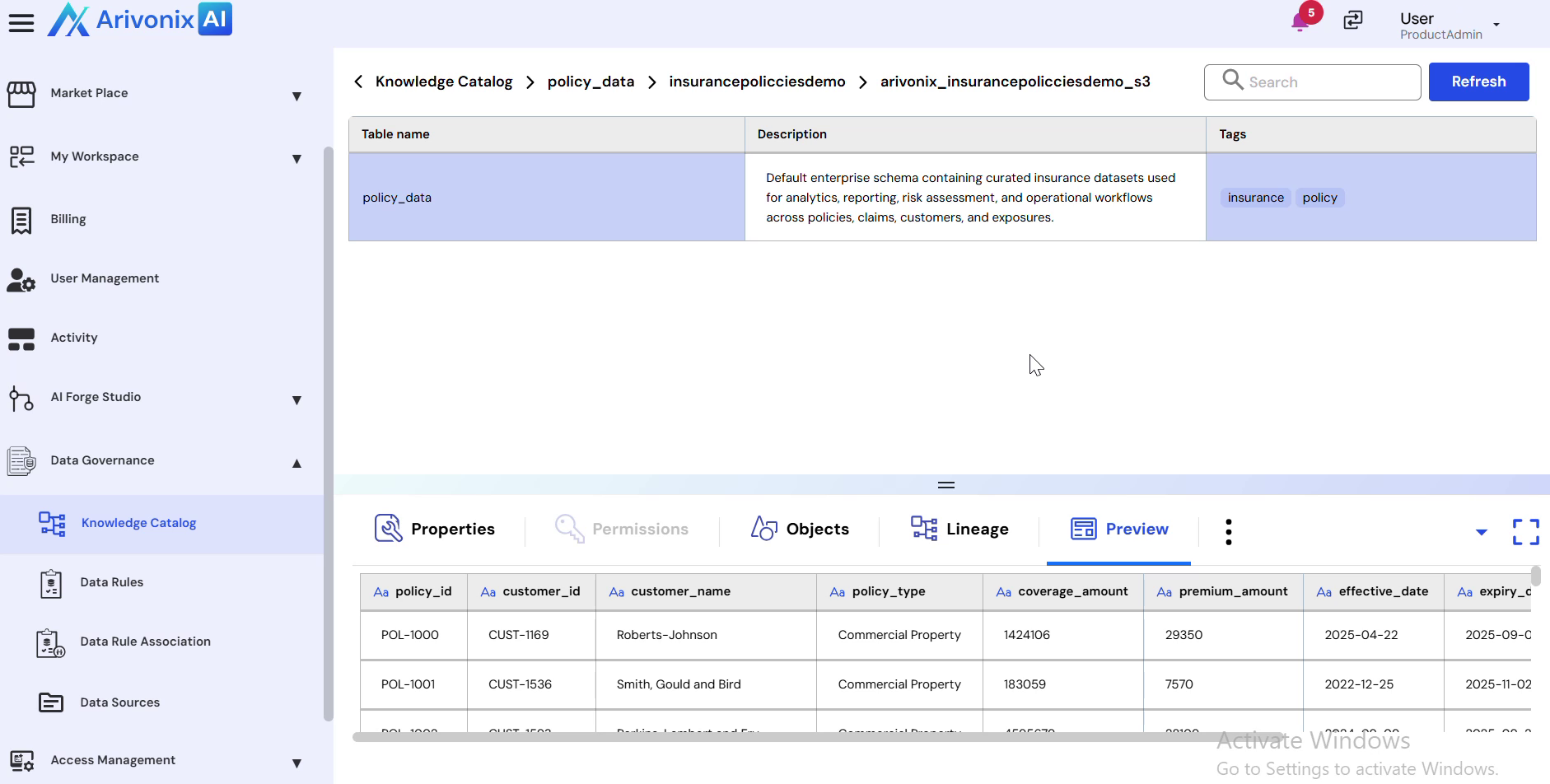
Task: Open the three-dot more options menu
Action: coord(1228,531)
